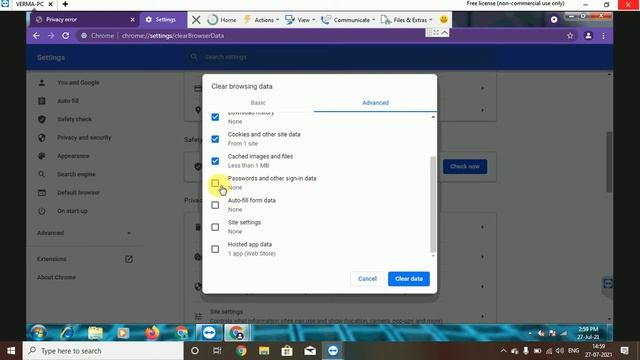Open the notification center icon
The width and height of the screenshot is (640, 360).
pos(624,351)
